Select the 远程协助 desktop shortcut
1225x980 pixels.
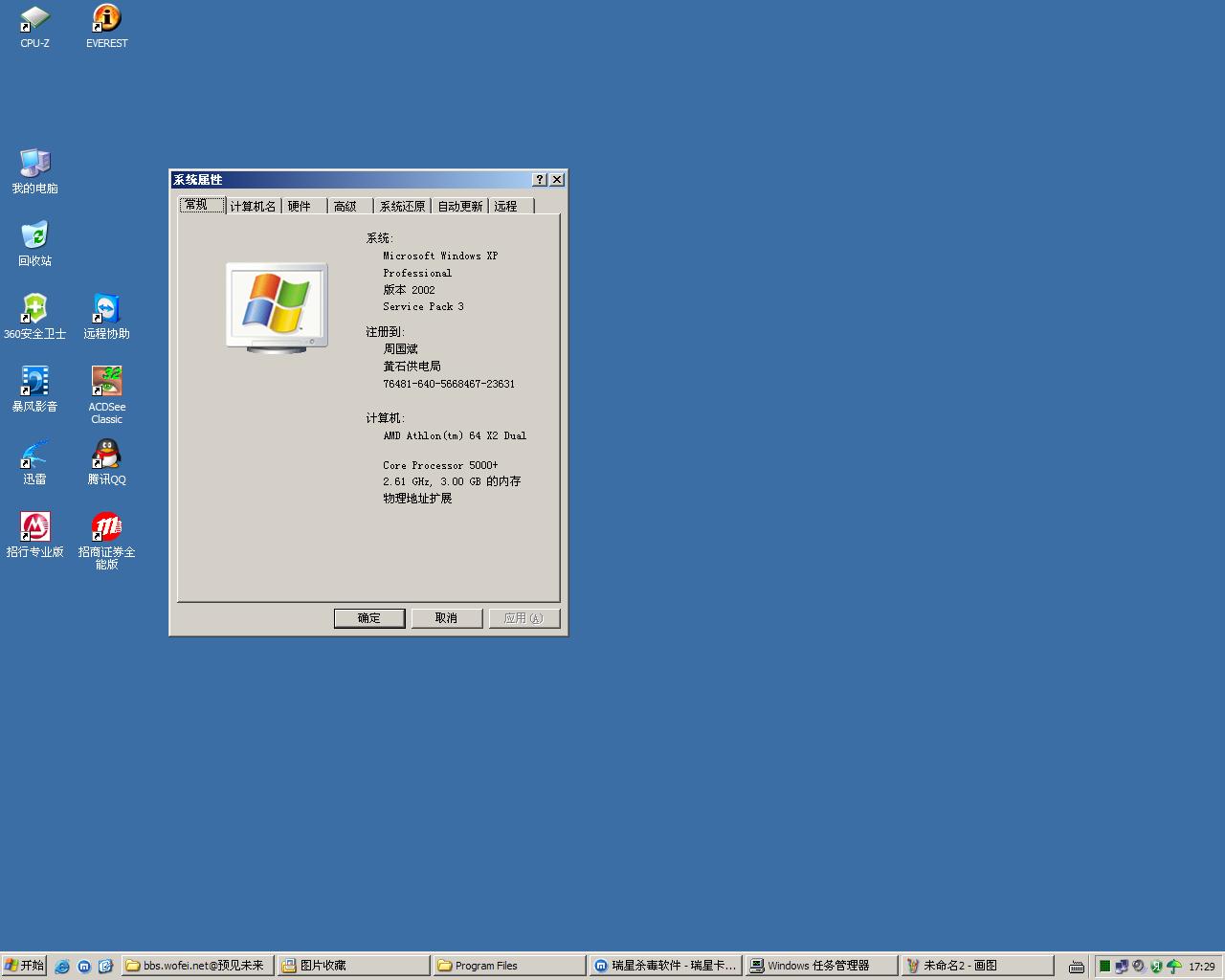point(106,317)
